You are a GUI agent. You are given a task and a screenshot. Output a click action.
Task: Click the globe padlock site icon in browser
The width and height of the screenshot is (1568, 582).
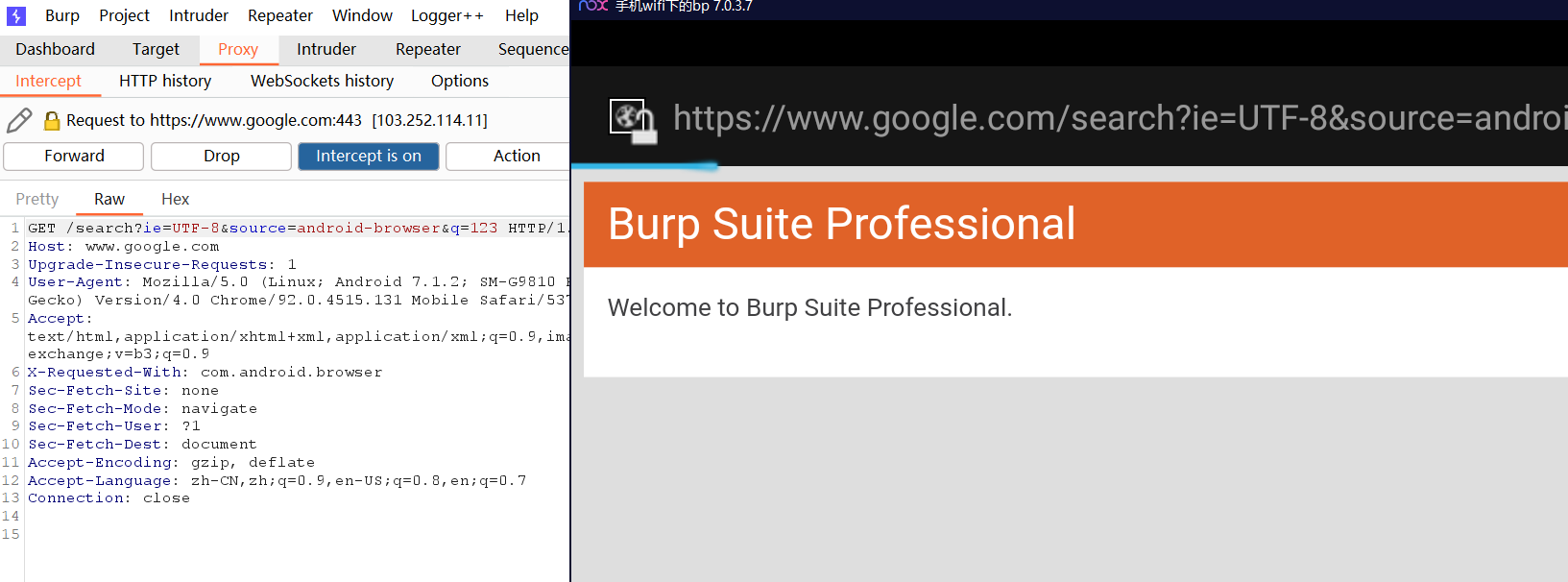633,121
